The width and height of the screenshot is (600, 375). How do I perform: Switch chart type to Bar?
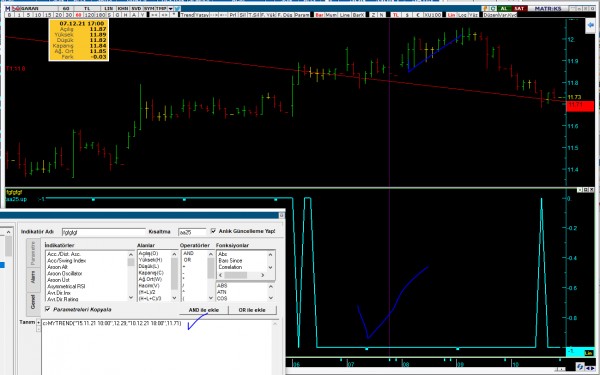(320, 15)
